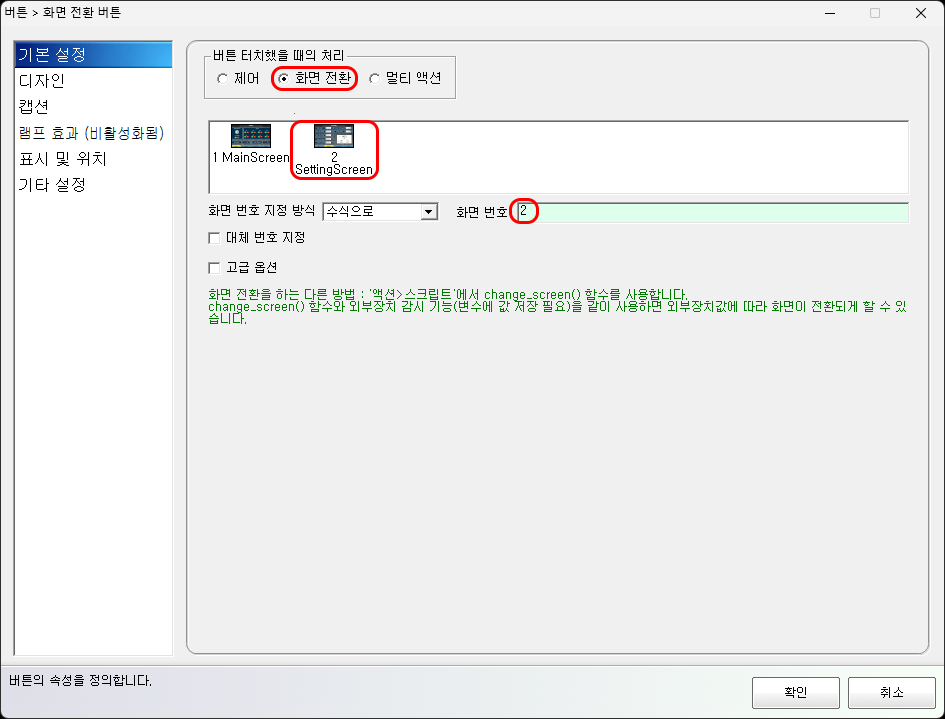Minimize the dialog window

(x=830, y=13)
